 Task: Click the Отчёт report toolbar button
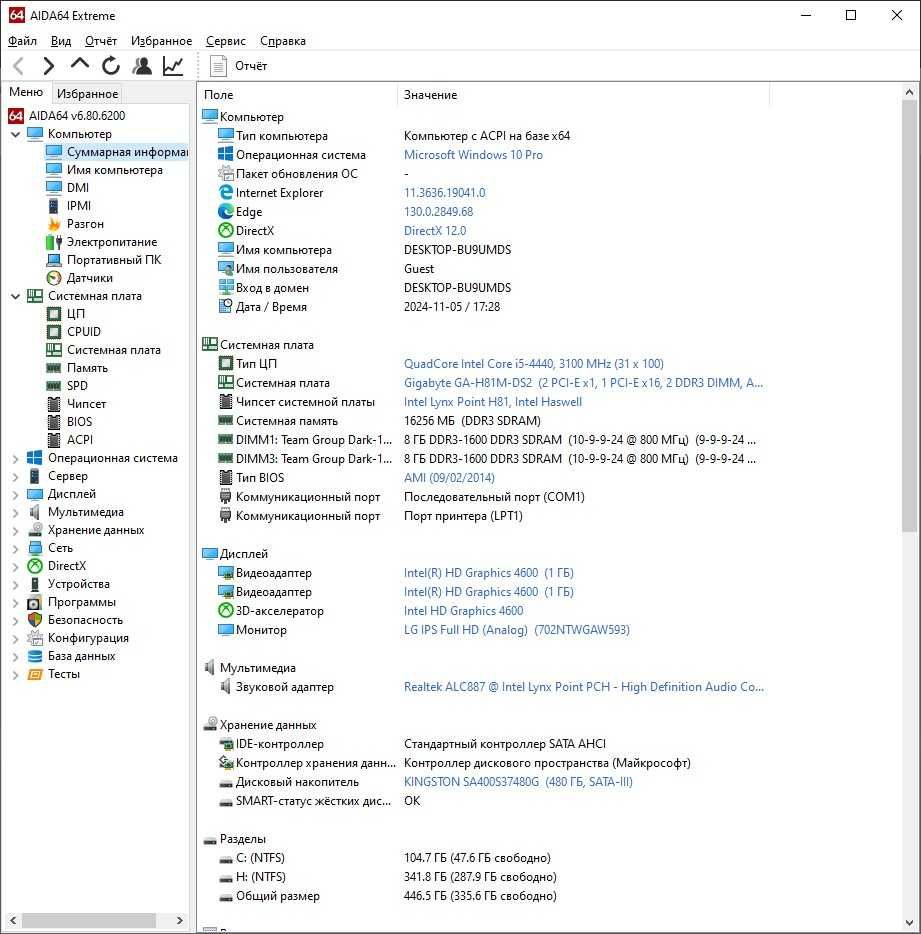click(238, 66)
